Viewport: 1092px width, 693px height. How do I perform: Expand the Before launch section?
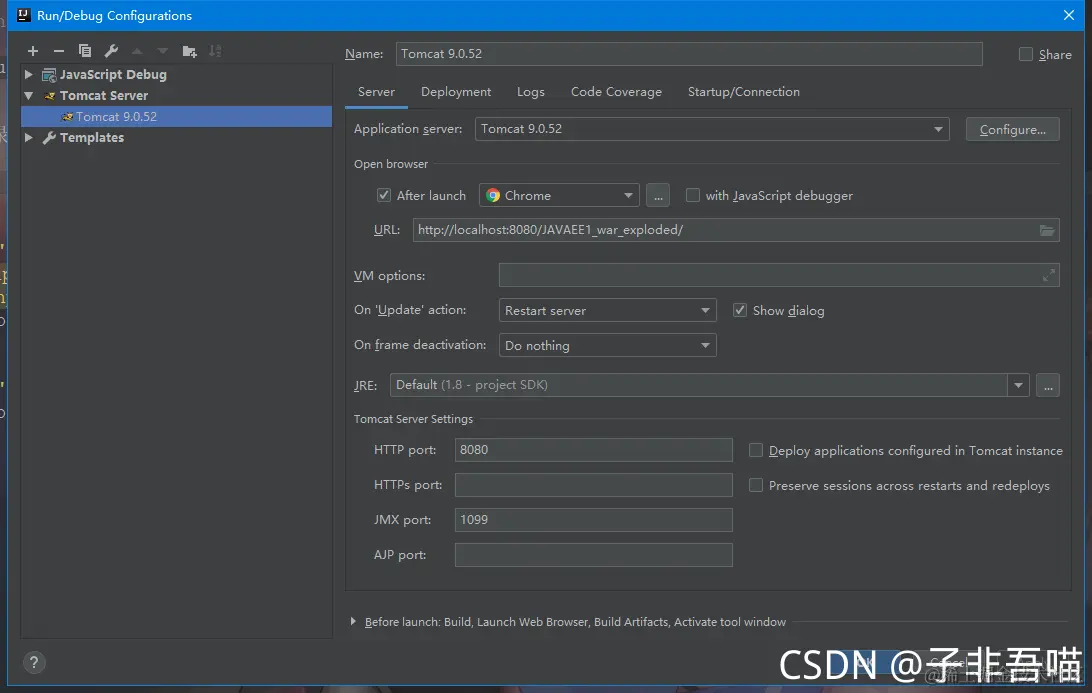pos(353,621)
